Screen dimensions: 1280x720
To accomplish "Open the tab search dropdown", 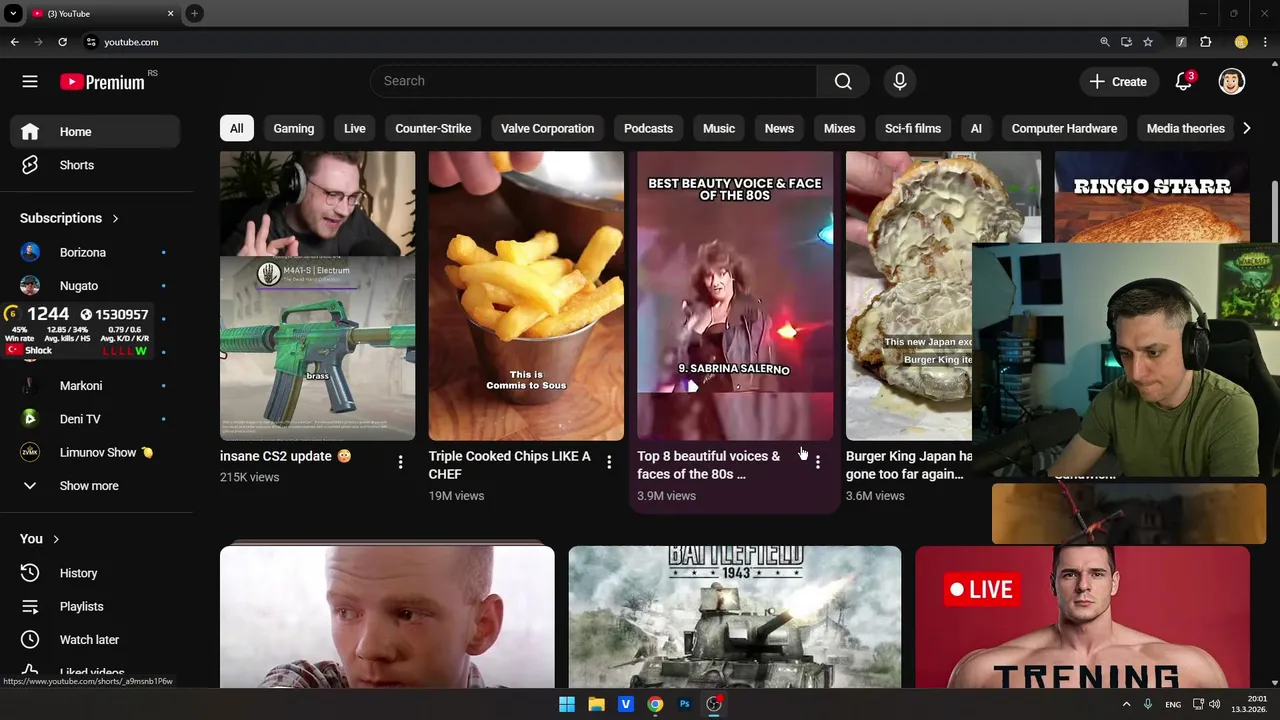I will (13, 13).
